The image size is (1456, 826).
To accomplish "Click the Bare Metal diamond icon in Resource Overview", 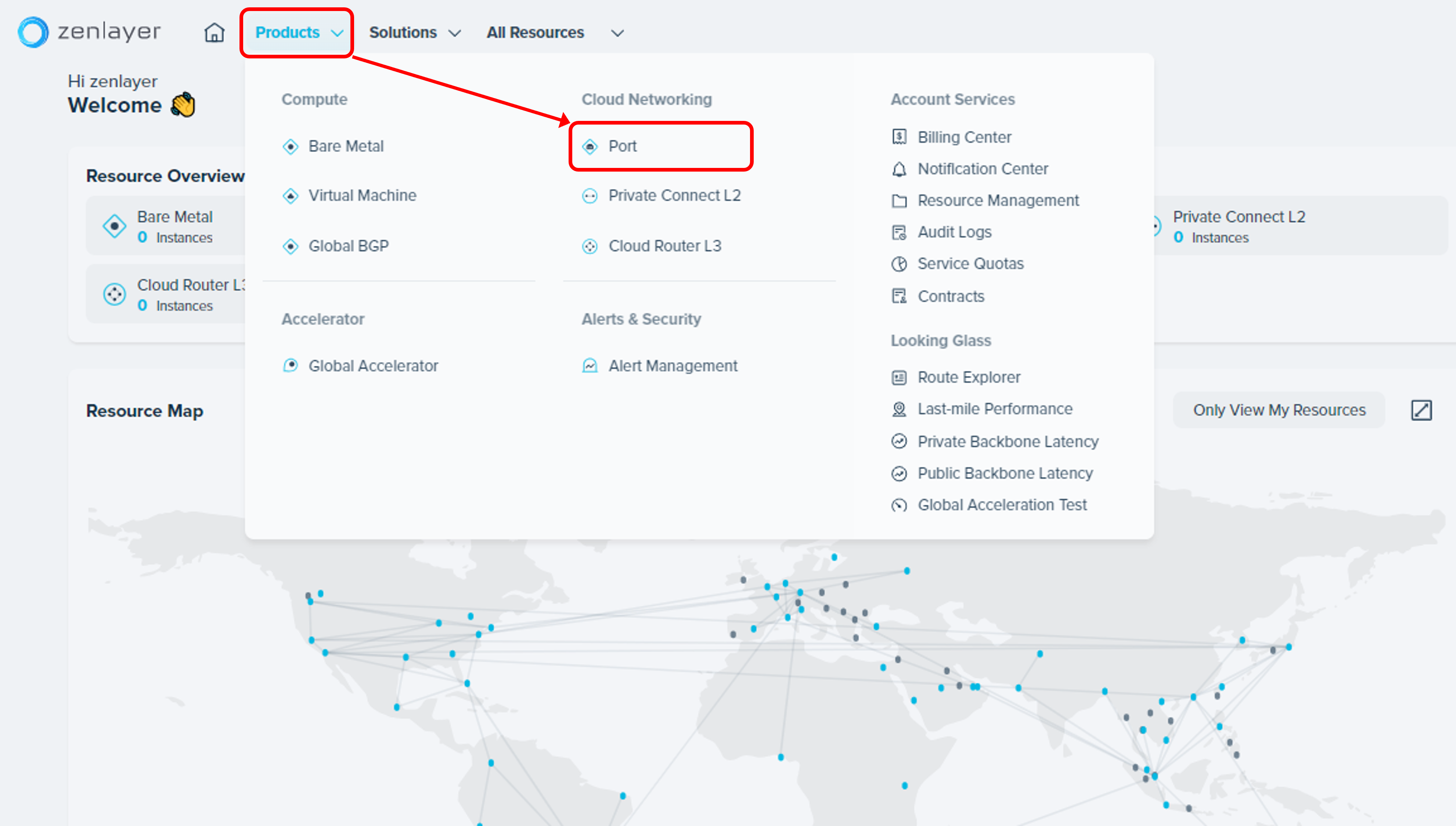I will (x=115, y=226).
